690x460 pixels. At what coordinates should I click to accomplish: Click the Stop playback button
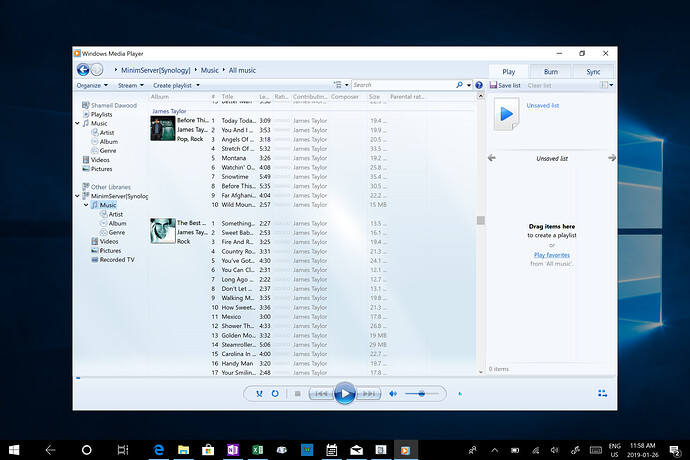coord(297,394)
